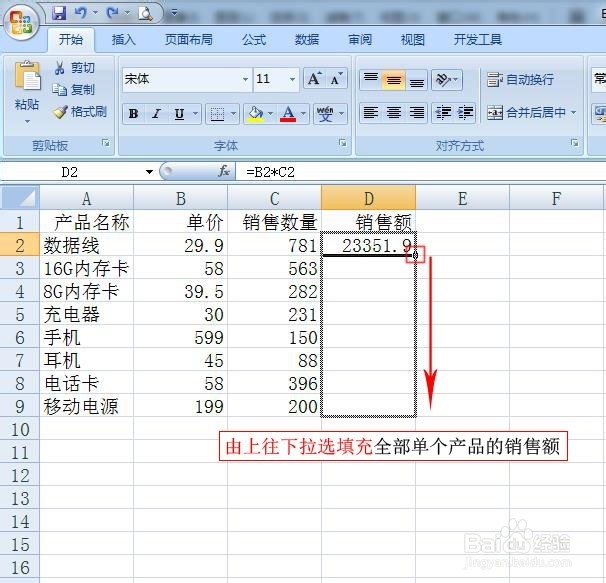Click 自动换行 wrap text button
This screenshot has height=583, width=606.
520,80
